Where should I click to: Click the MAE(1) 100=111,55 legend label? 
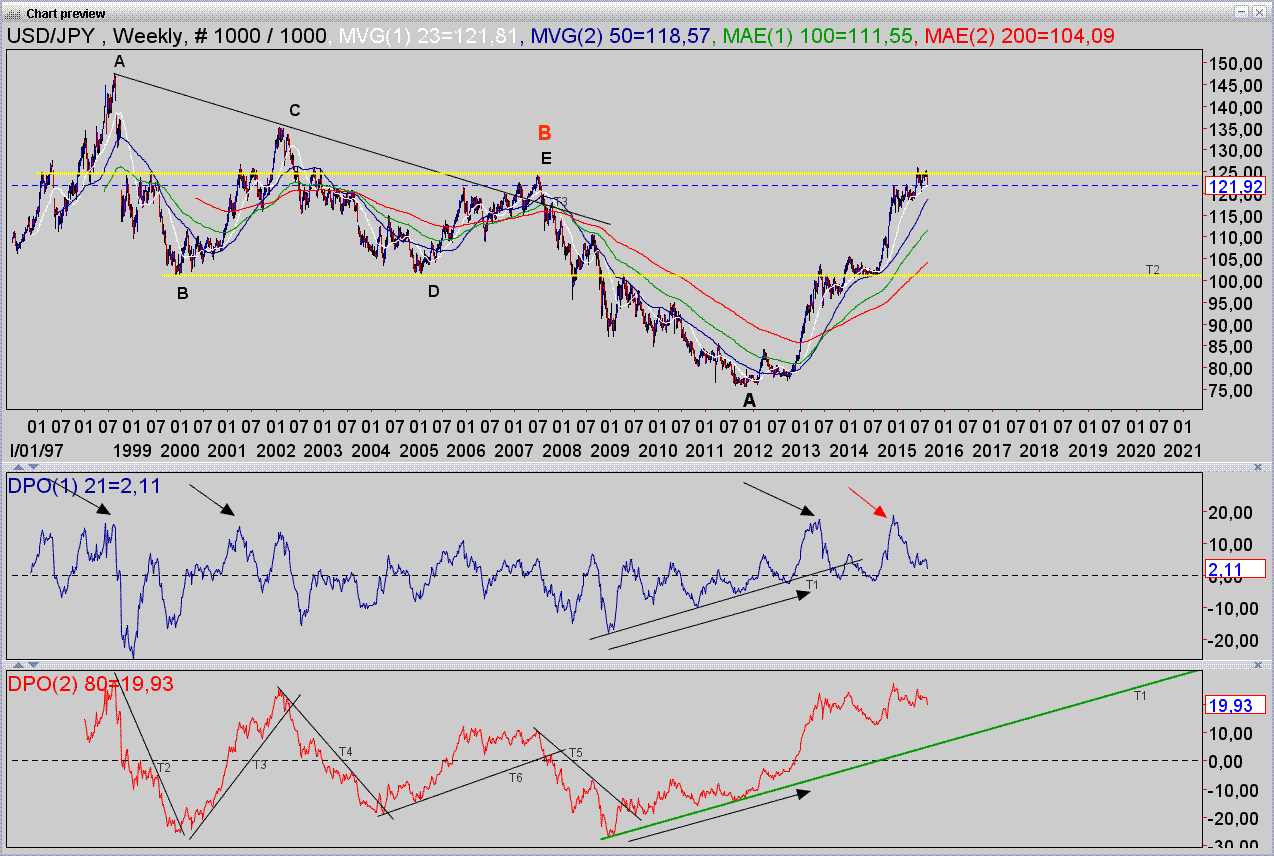tap(816, 35)
